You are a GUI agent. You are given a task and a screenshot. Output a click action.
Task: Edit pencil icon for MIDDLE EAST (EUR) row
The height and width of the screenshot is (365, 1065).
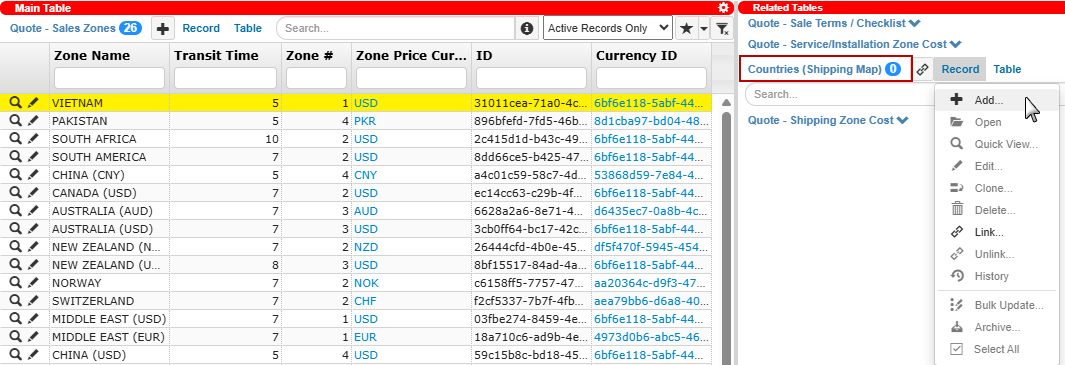click(33, 336)
